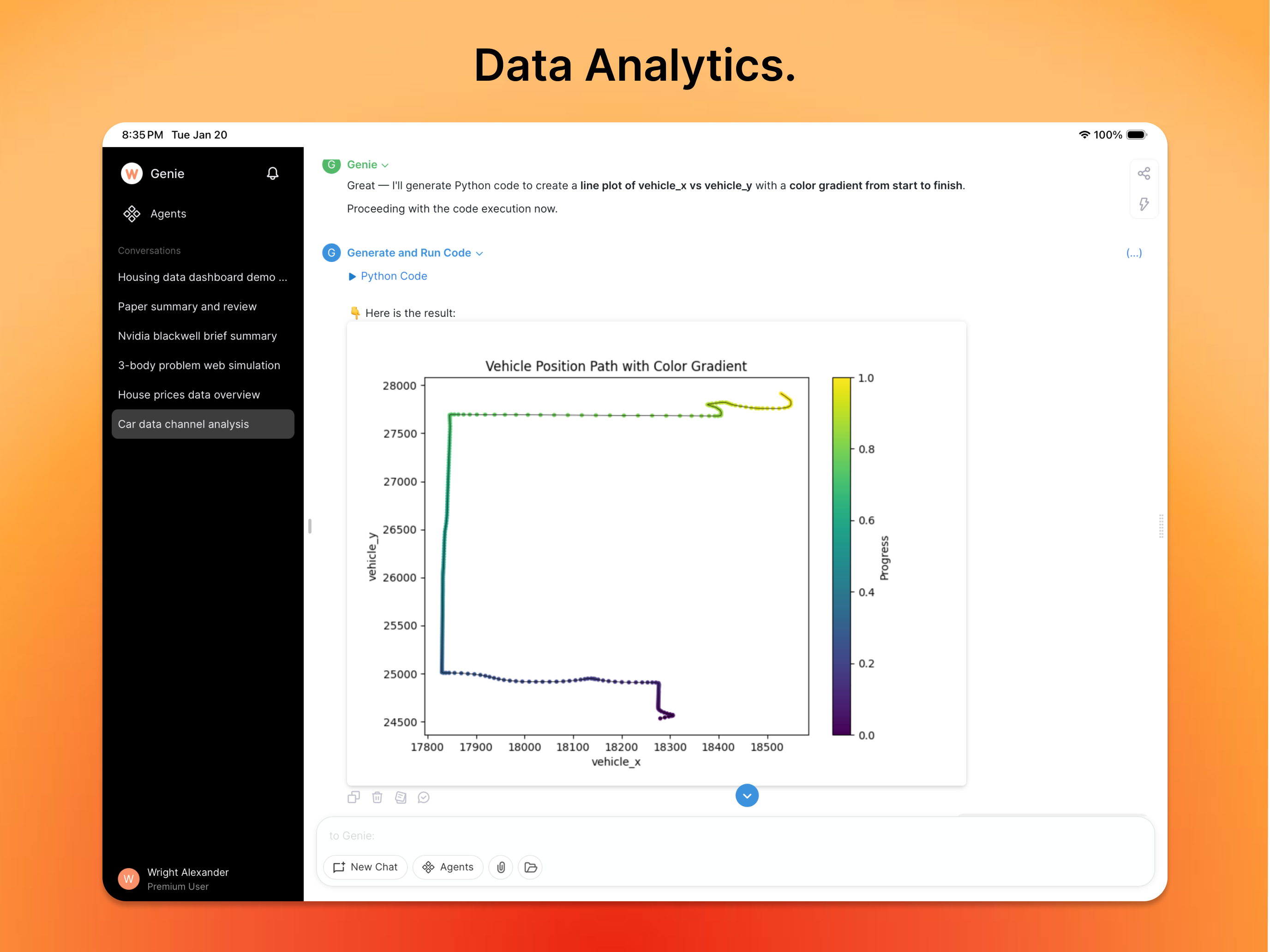1270x952 pixels.
Task: Click the lightning bolt icon
Action: pos(1144,204)
